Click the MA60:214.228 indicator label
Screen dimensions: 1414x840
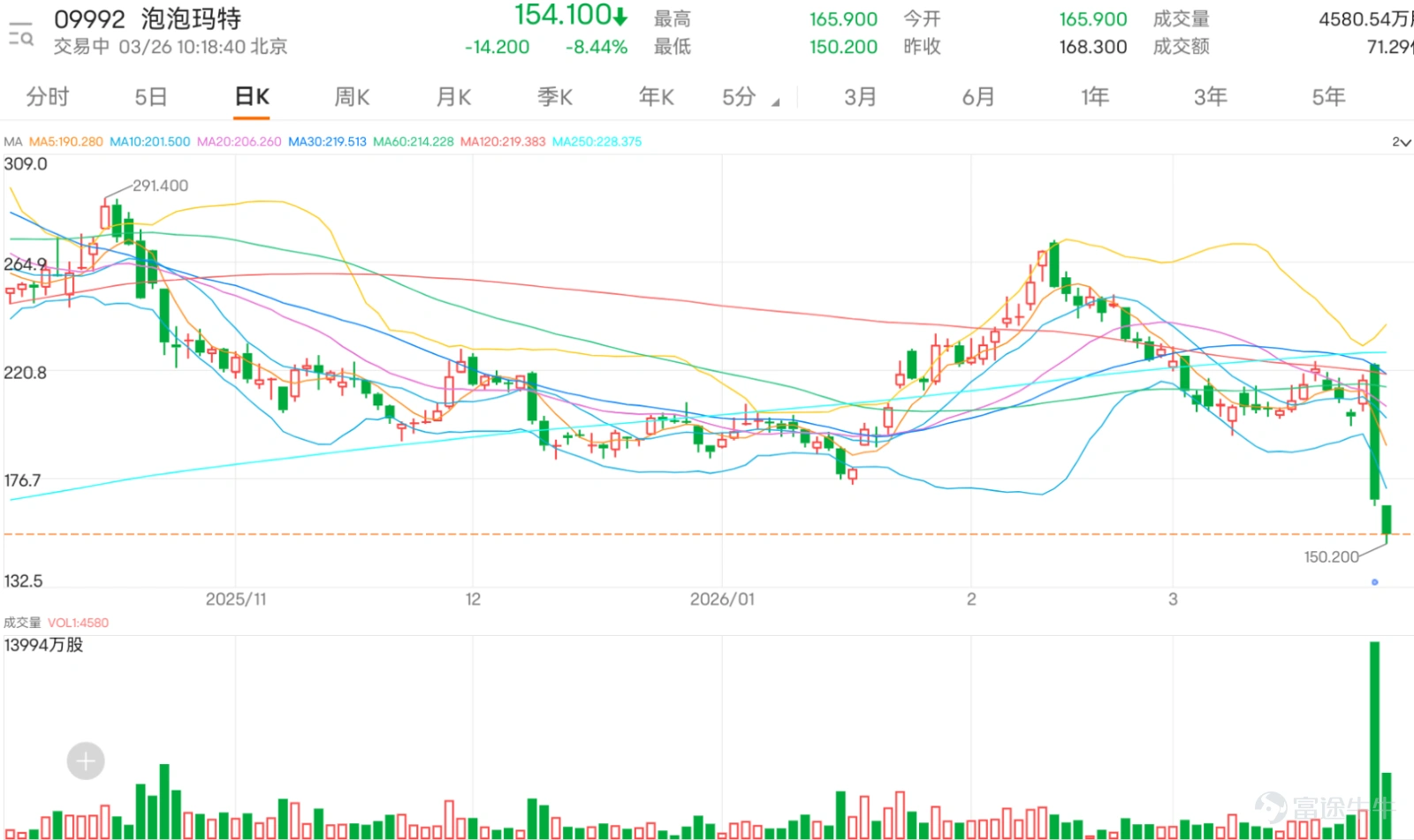coord(414,141)
